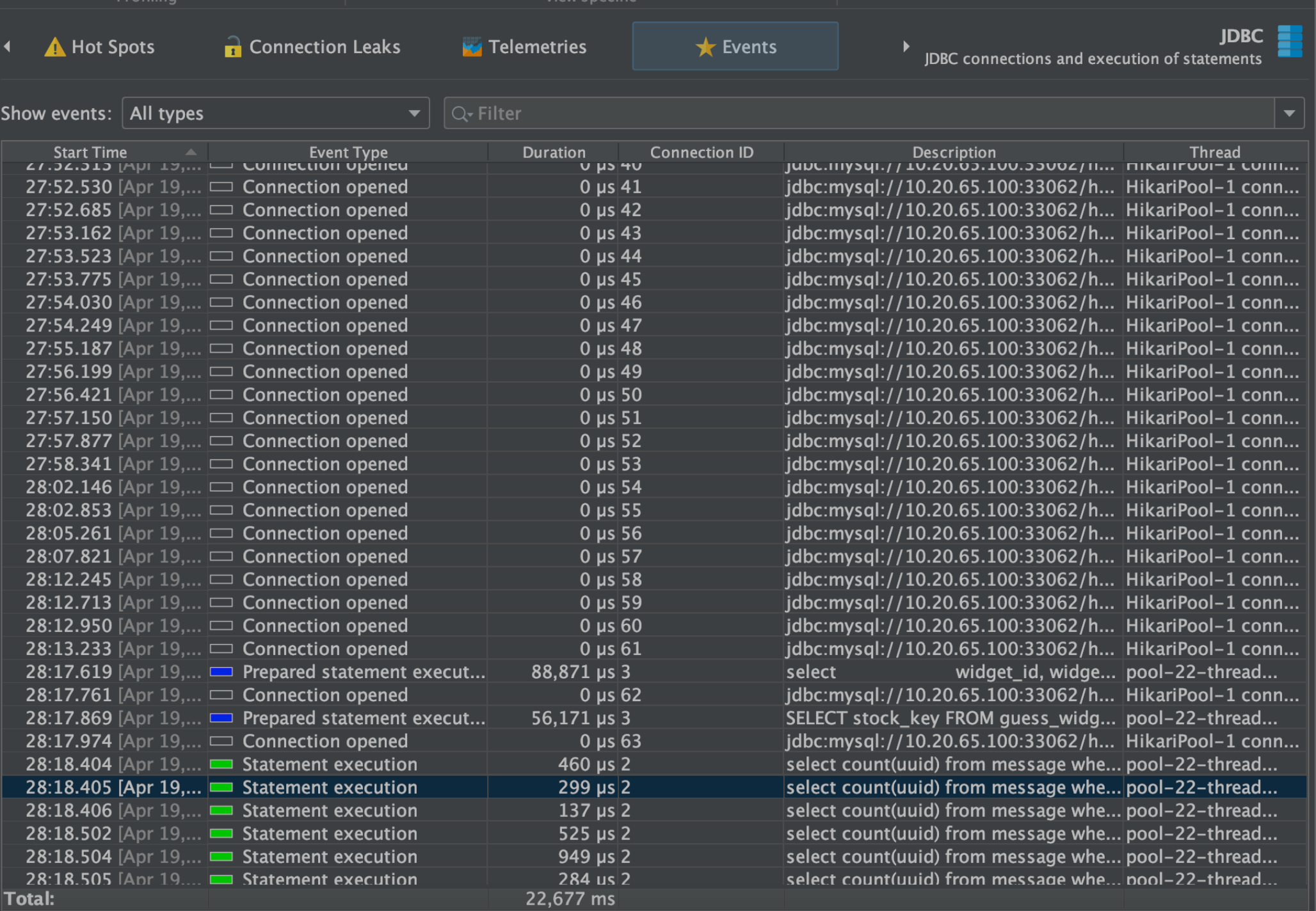
Task: Select event at 28:12.950
Action: point(654,626)
